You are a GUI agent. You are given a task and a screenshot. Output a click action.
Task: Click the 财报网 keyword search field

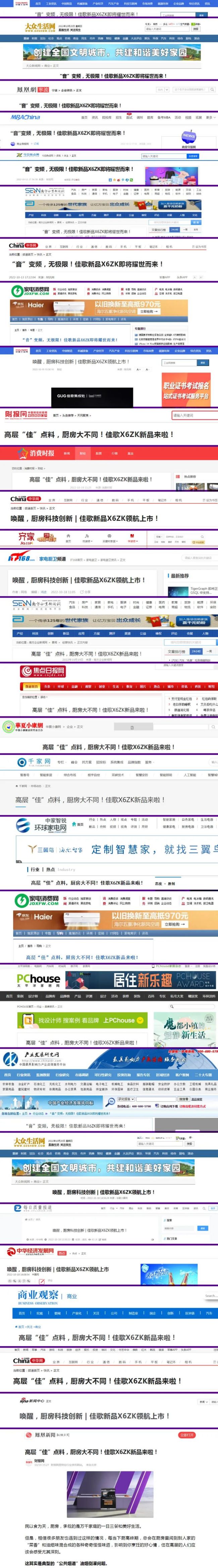coord(191,415)
